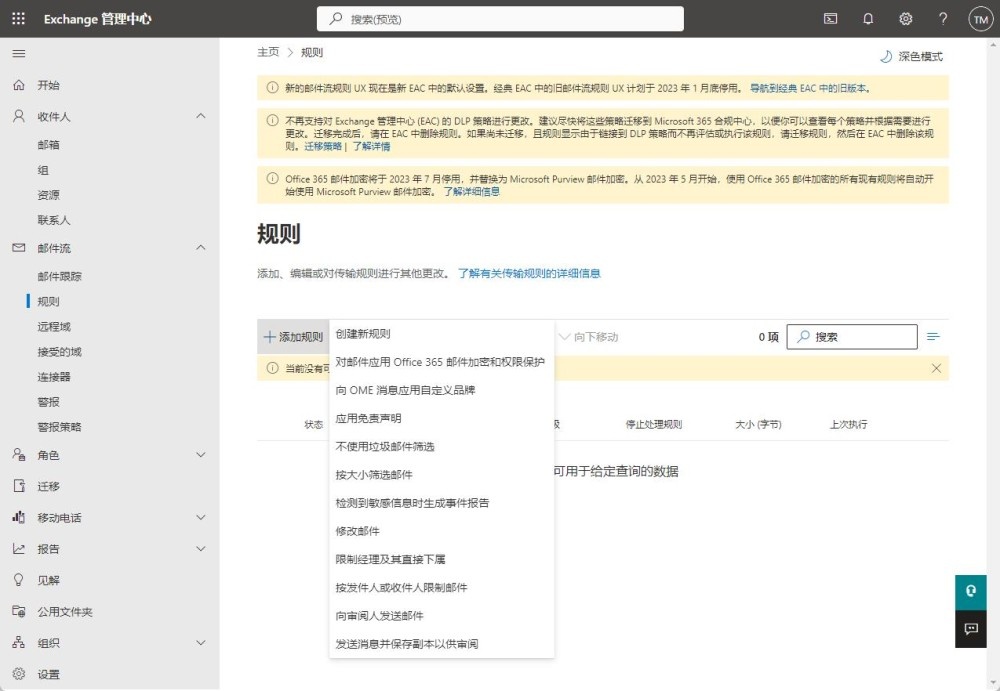Open the app launcher waffle icon

(x=19, y=19)
